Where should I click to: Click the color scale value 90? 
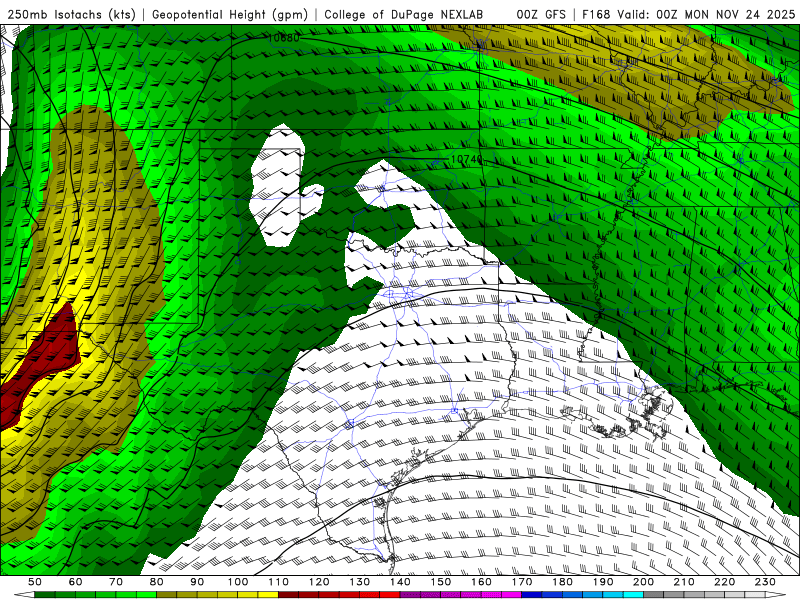point(197,582)
